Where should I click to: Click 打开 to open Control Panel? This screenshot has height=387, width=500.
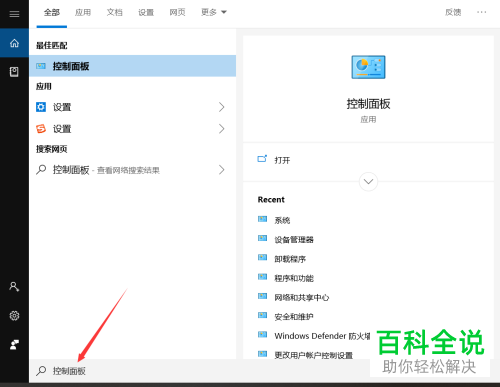tap(282, 160)
